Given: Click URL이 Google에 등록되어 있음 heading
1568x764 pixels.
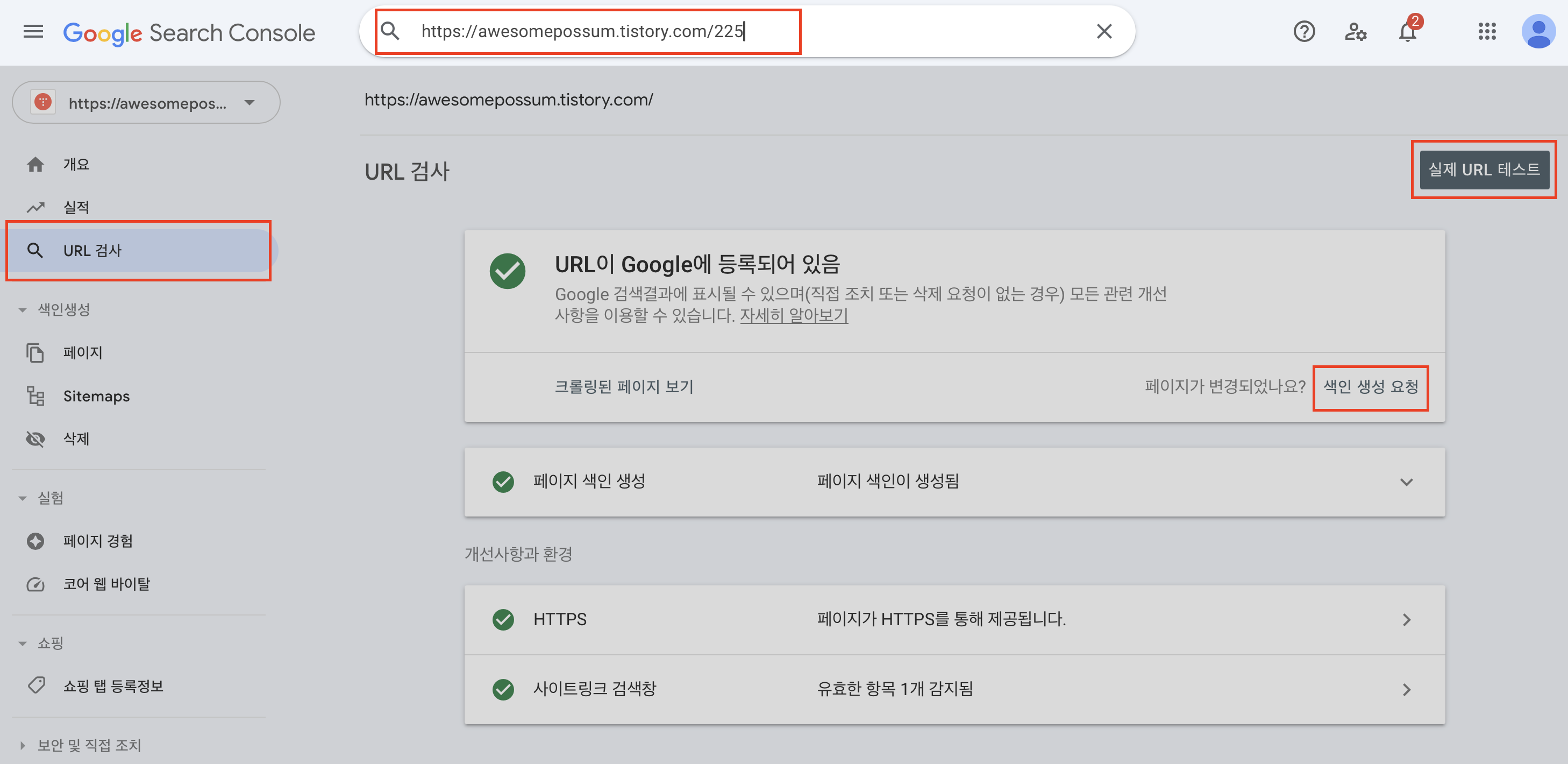Looking at the screenshot, I should (x=697, y=264).
